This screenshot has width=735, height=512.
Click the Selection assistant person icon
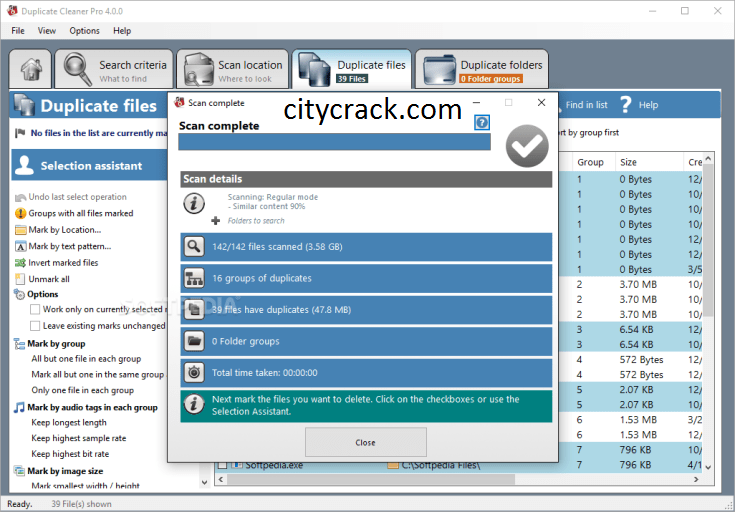point(24,166)
